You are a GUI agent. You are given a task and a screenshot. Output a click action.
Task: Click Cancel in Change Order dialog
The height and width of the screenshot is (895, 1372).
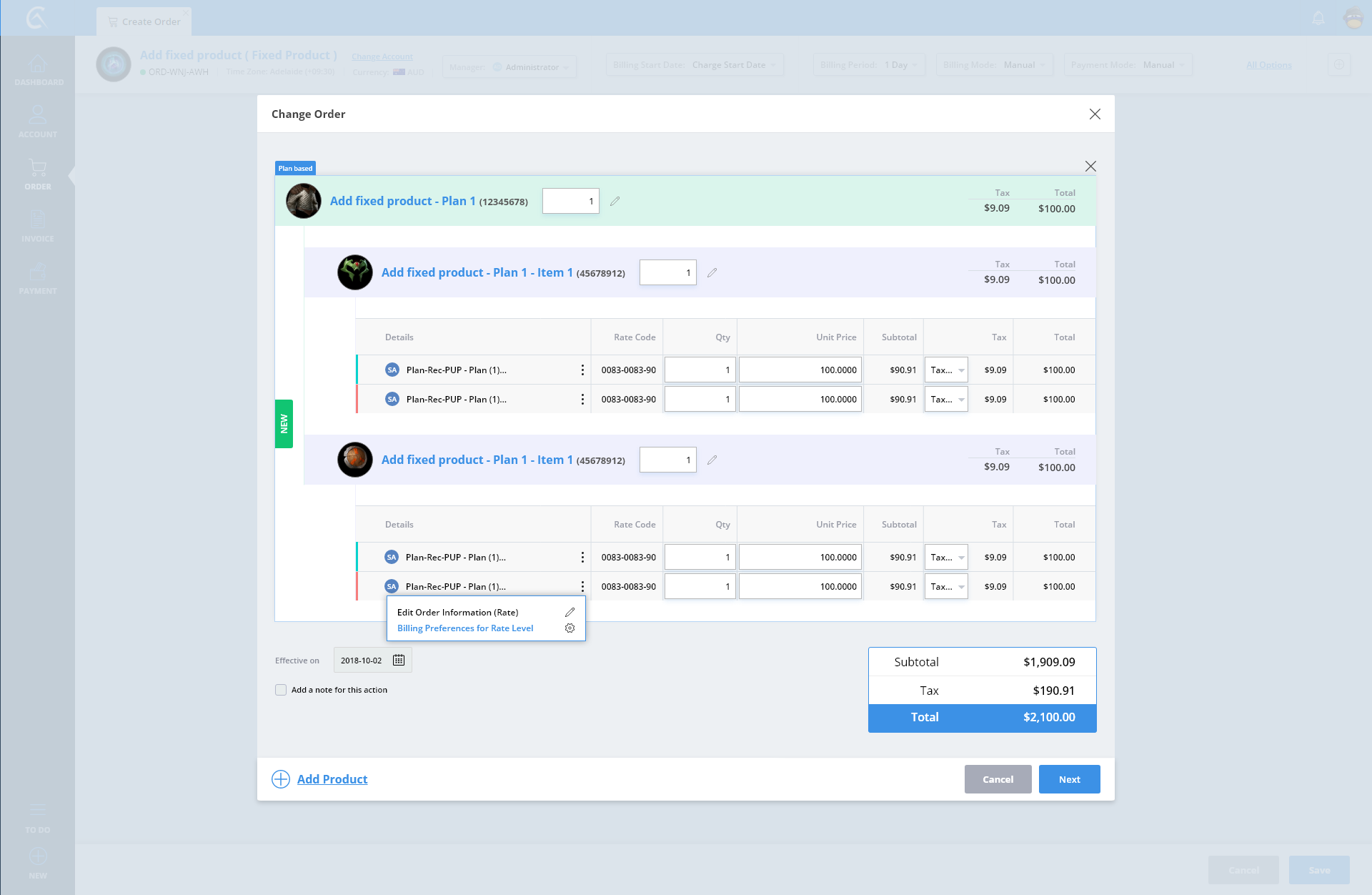(x=998, y=779)
